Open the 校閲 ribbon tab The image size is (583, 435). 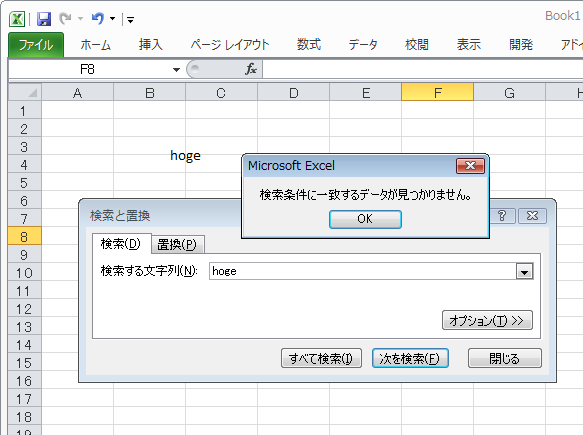pyautogui.click(x=416, y=45)
